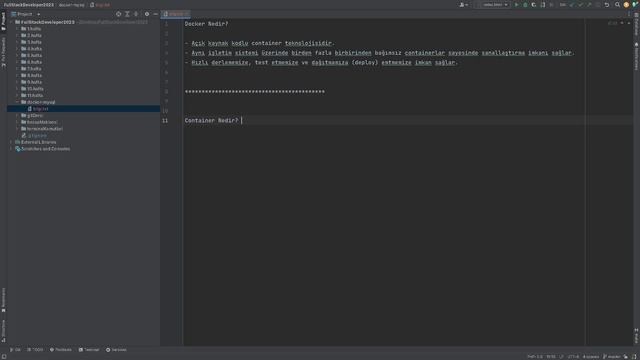Screen dimensions: 640x360
Task: Run with coverage icon in toolbar
Action: click(x=534, y=5)
